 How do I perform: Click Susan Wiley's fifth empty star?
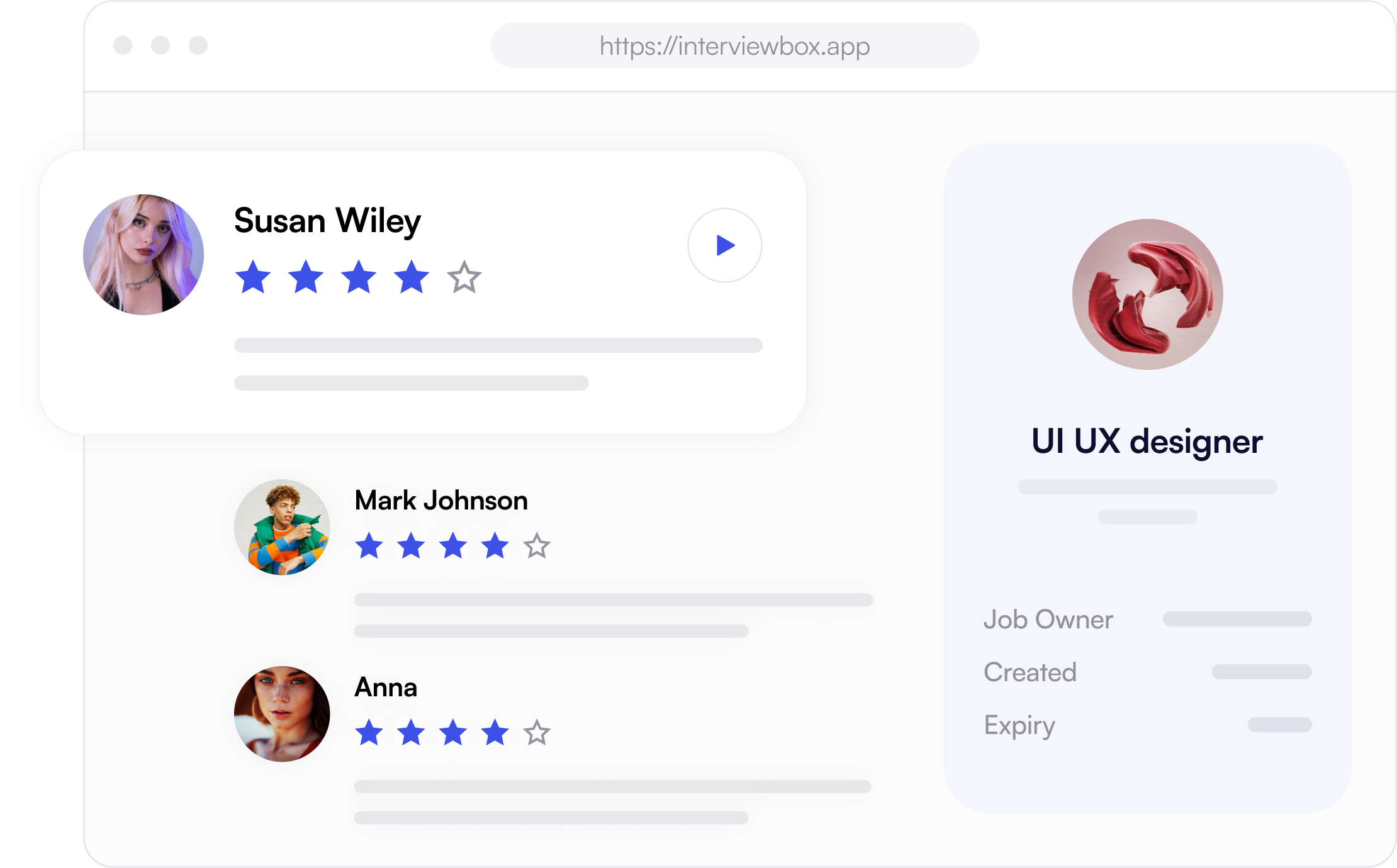coord(464,277)
